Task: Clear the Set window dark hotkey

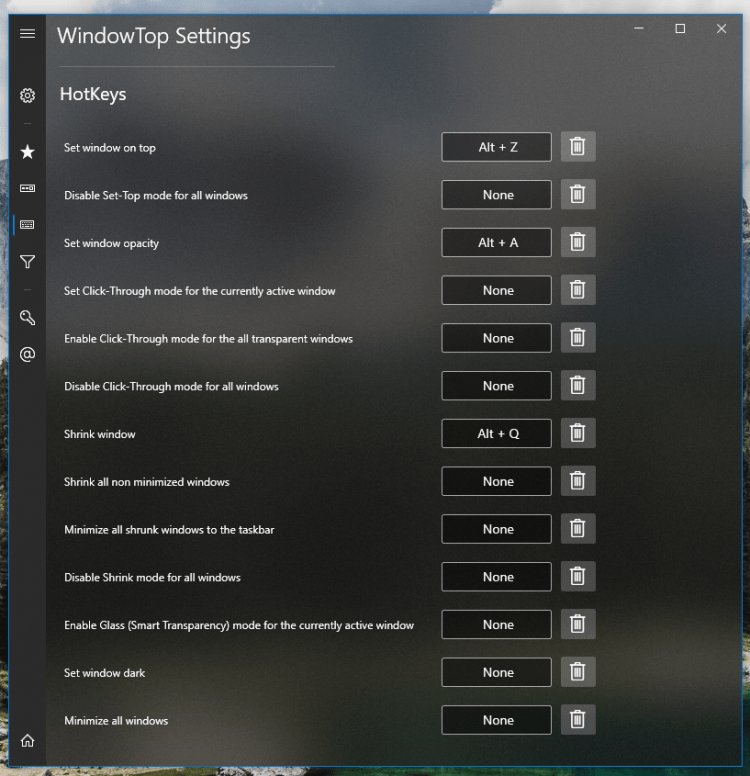Action: (578, 672)
